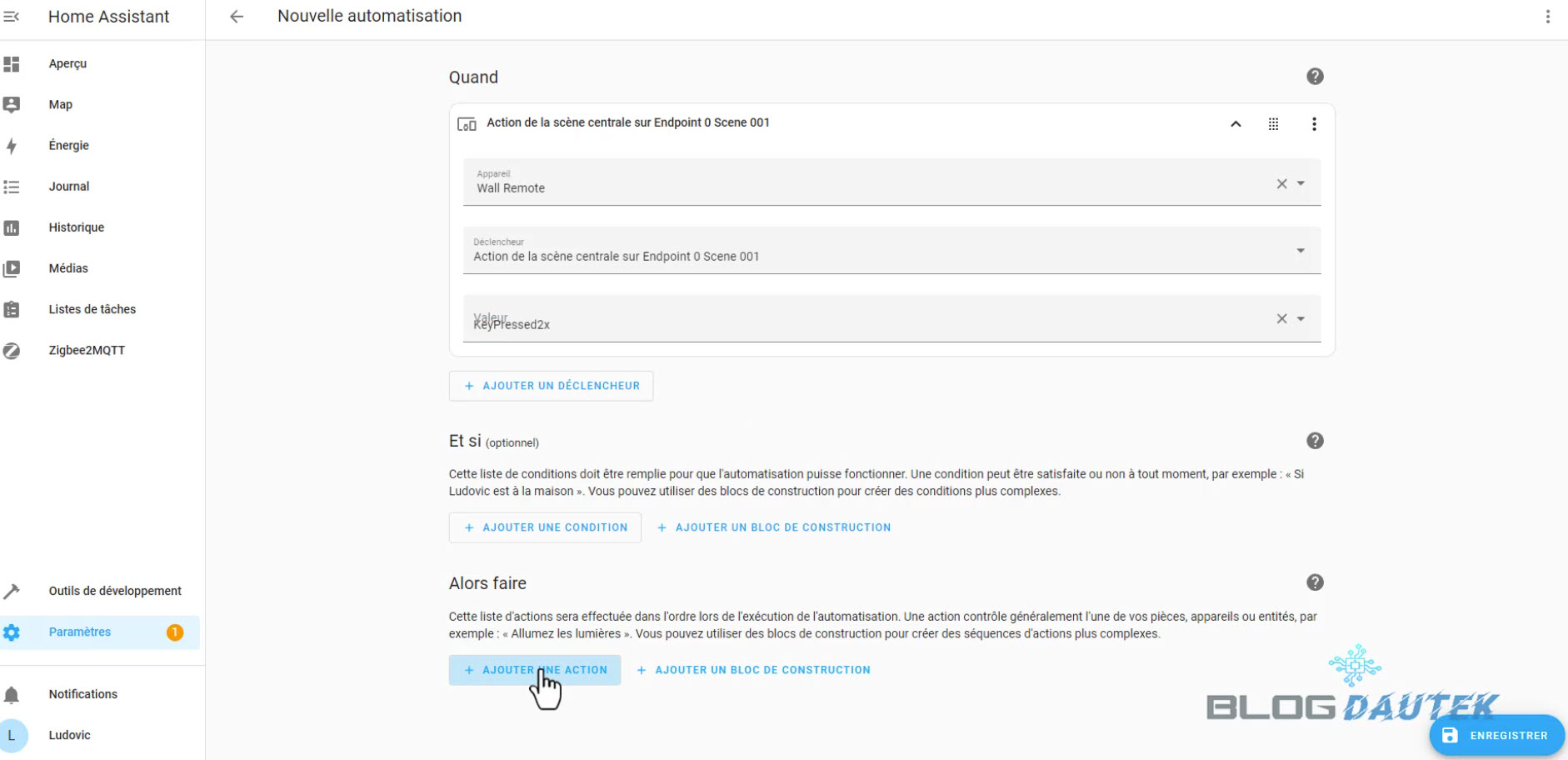Viewport: 1568px width, 760px height.
Task: Open the top-right overflow menu
Action: coord(1547,17)
